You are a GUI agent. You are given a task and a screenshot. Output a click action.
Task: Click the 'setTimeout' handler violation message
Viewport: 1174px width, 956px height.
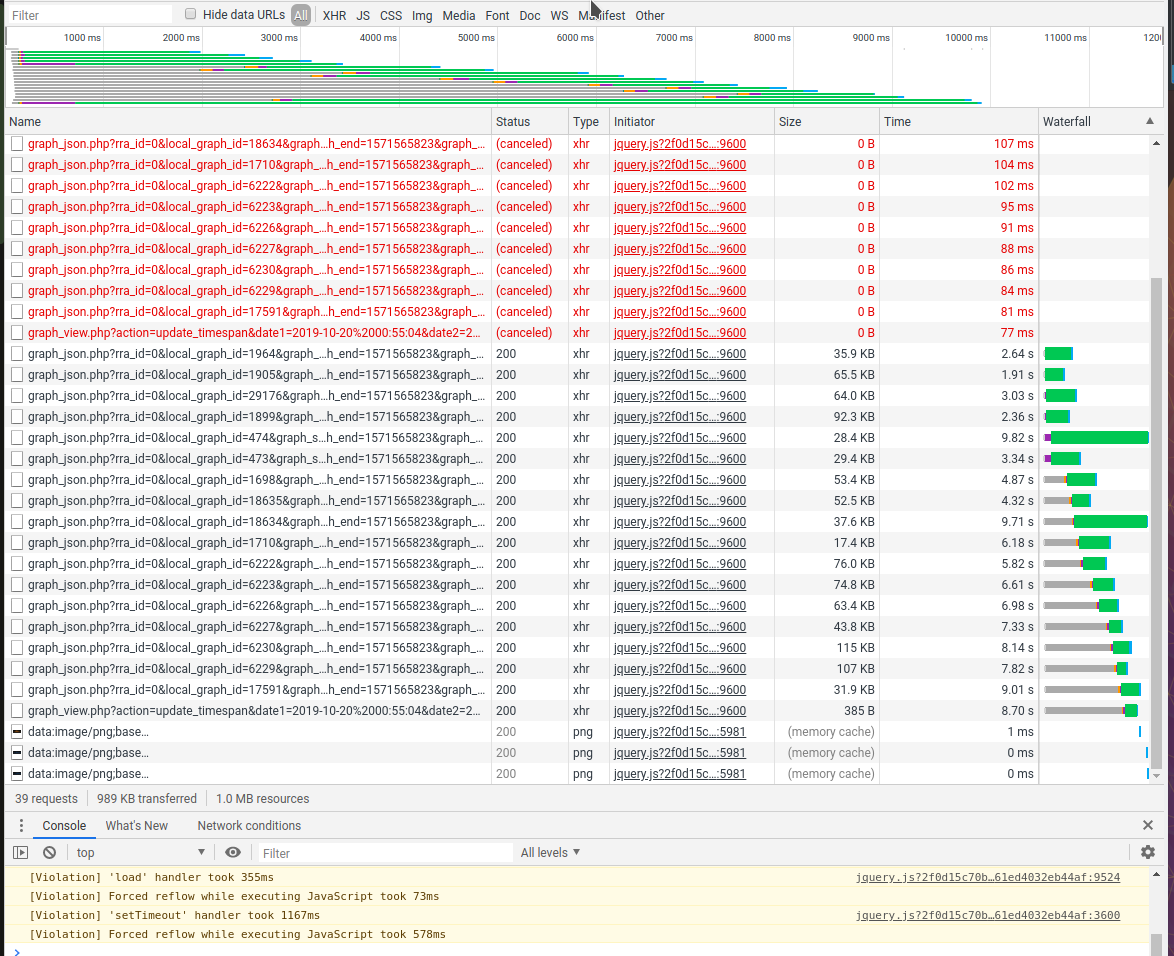[x=174, y=915]
